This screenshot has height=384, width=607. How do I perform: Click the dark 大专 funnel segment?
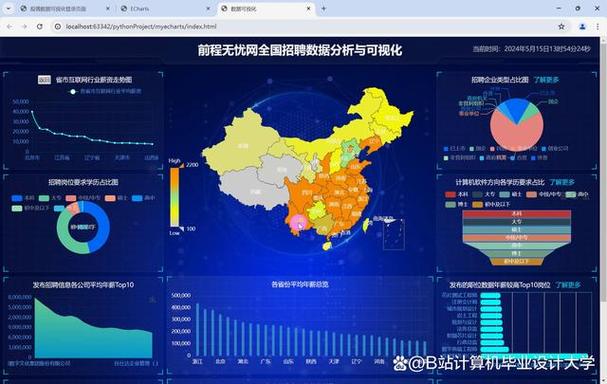coord(516,222)
